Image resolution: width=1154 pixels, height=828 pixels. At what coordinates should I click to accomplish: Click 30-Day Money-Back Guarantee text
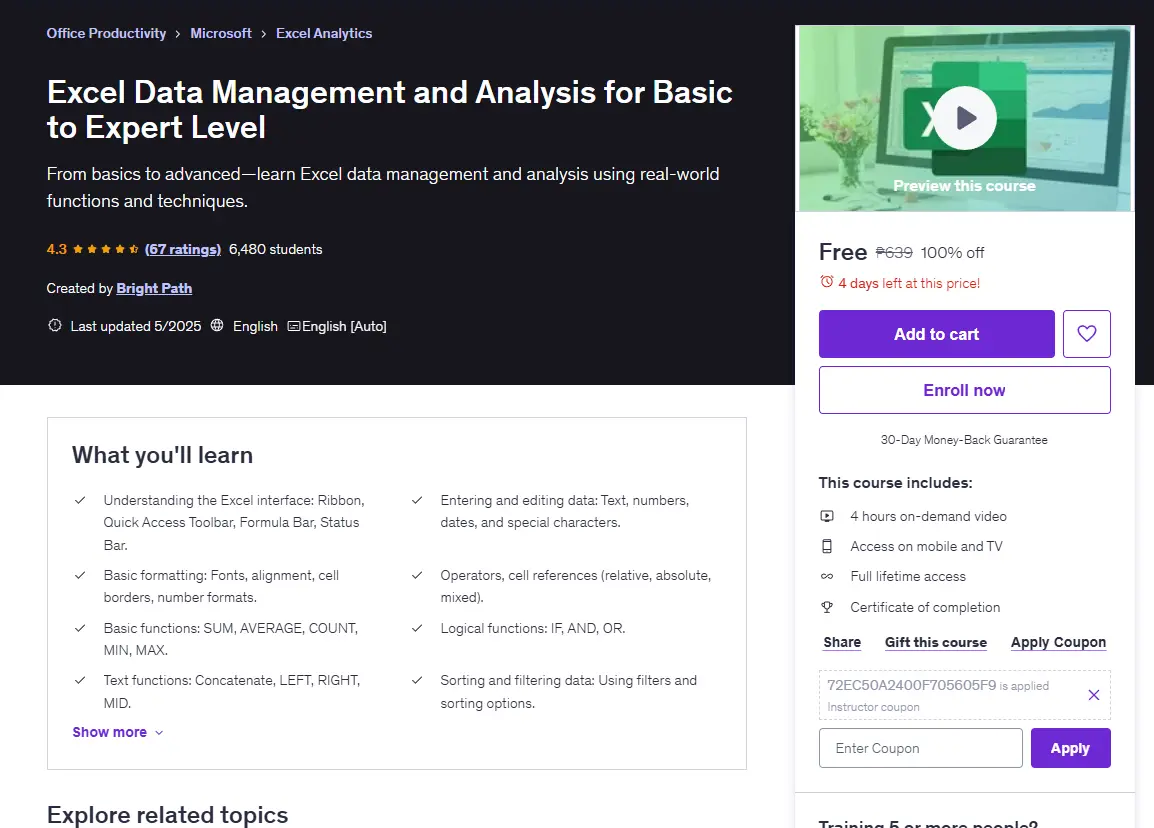(x=964, y=440)
